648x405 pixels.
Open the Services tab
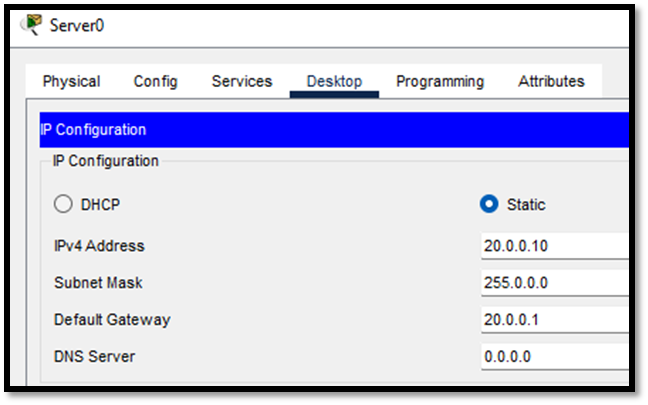coord(242,81)
